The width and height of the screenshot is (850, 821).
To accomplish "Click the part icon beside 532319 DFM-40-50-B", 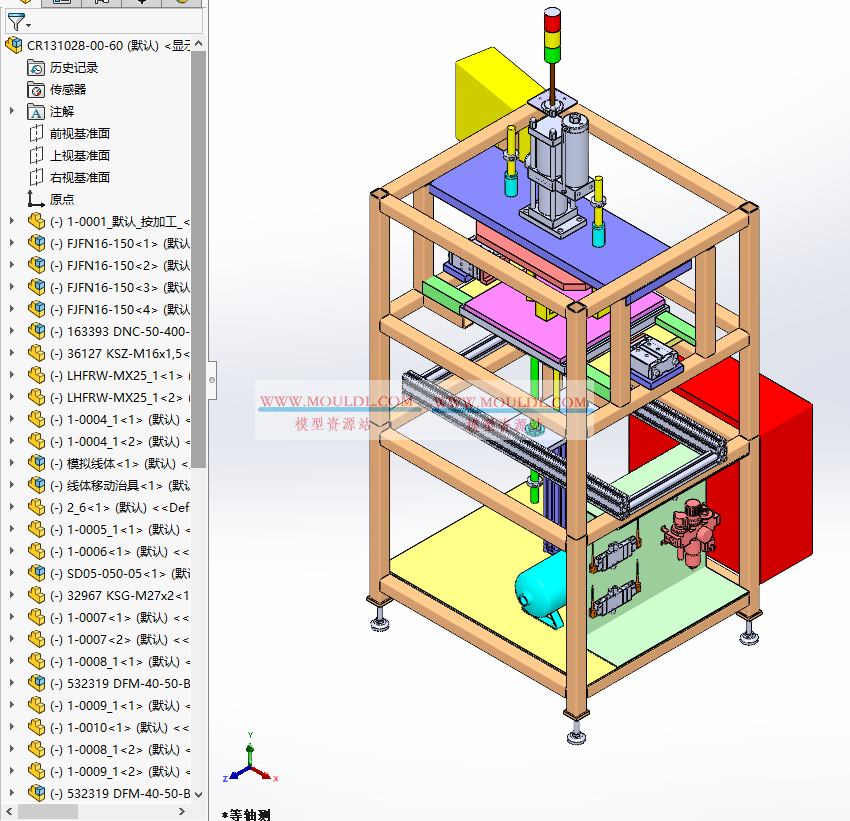I will [x=36, y=683].
